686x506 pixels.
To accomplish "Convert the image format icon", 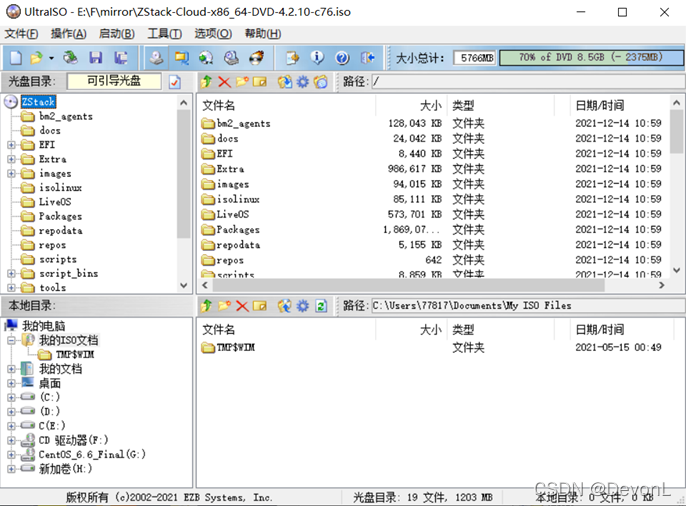I will click(x=206, y=57).
